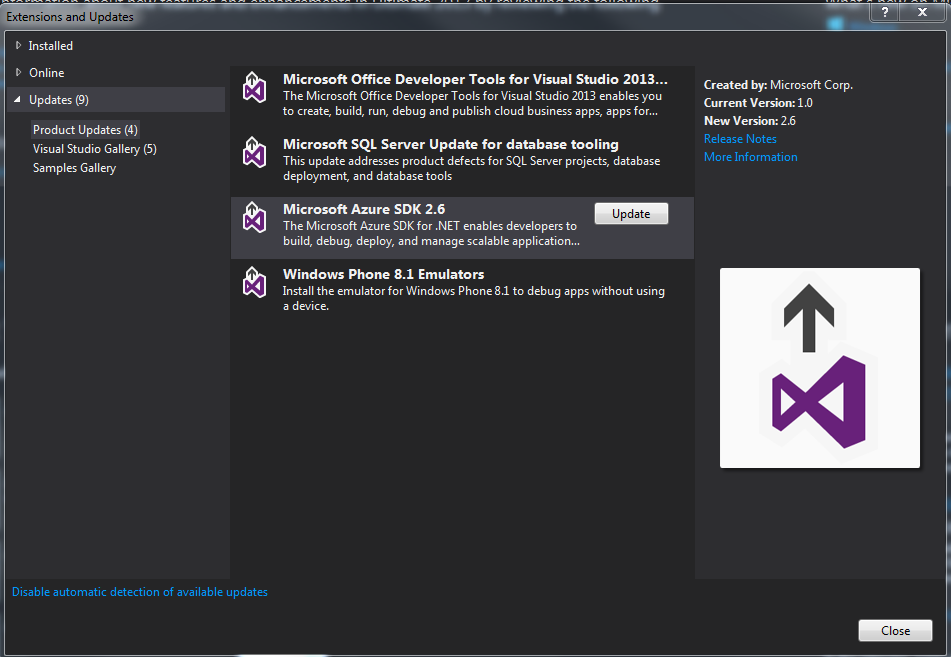Click the large Visual Studio update preview image
The width and height of the screenshot is (951, 657).
pyautogui.click(x=819, y=368)
